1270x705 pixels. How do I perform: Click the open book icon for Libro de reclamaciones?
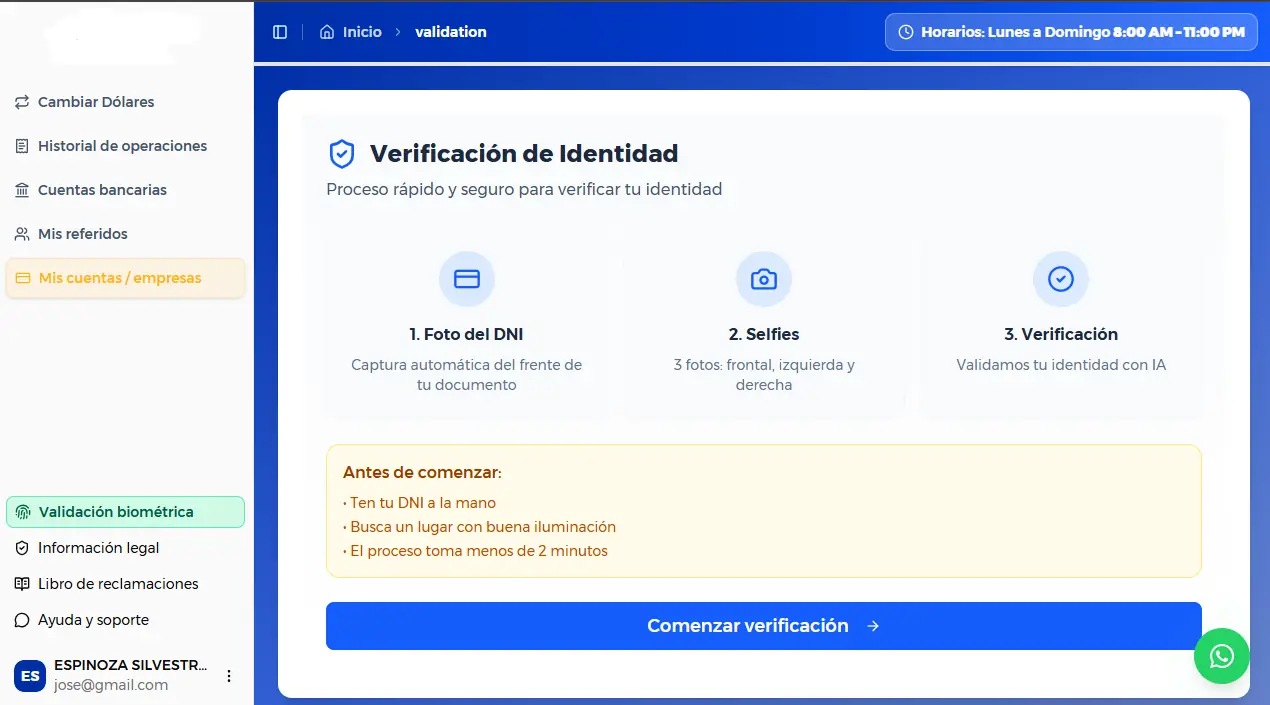click(22, 584)
